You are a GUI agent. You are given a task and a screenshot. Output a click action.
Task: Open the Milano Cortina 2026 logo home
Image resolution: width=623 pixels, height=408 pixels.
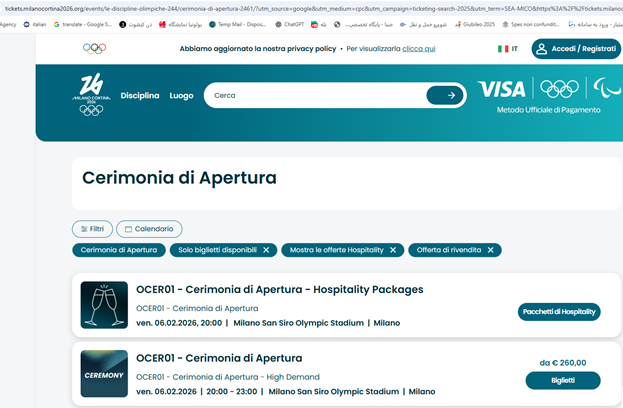(x=90, y=95)
